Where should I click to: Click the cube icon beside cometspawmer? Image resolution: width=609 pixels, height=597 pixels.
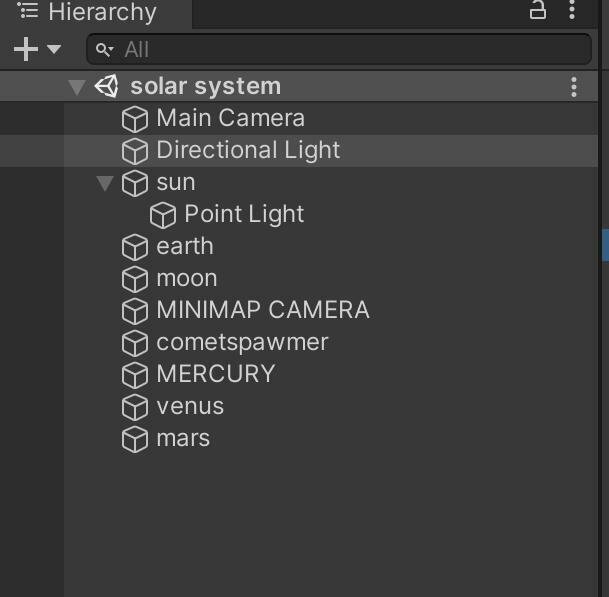(x=135, y=343)
